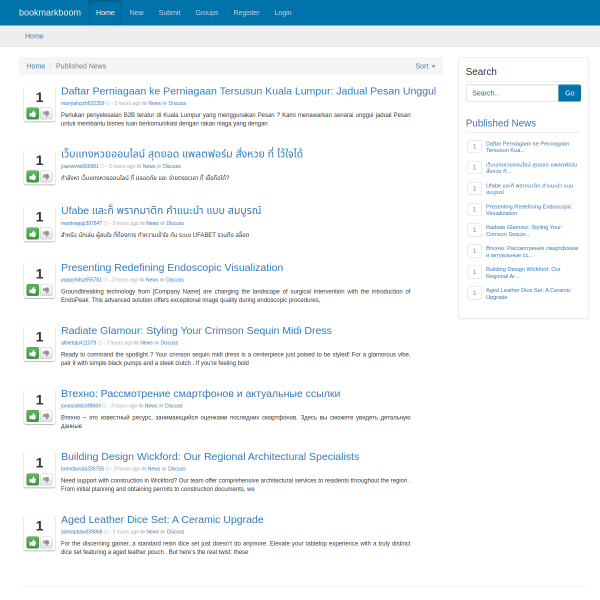Upvote the Daftar Perniagaan Kuala Lumpur post
600x600 pixels.
pos(33,114)
